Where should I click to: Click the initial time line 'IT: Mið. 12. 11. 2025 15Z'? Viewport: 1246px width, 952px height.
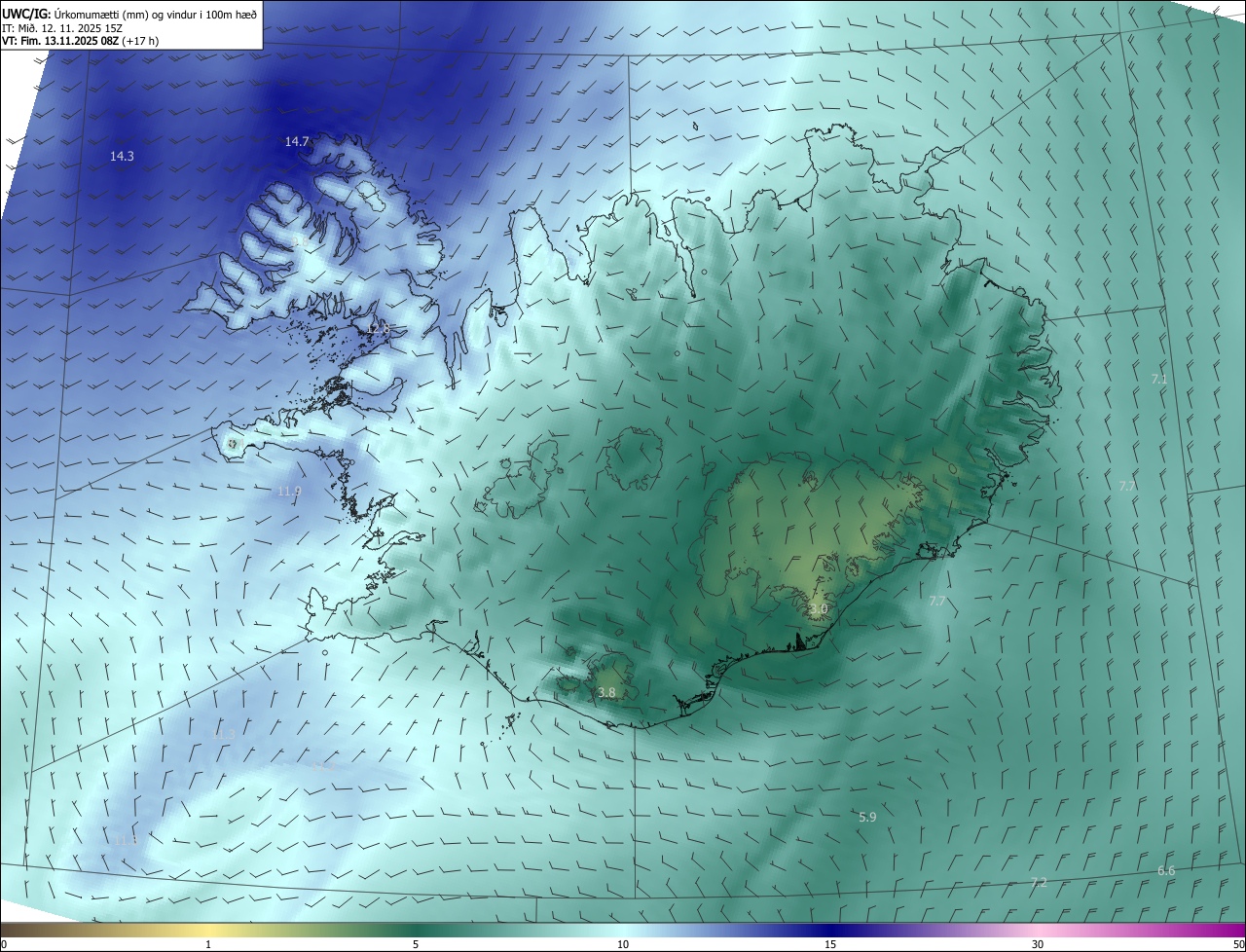(63, 27)
